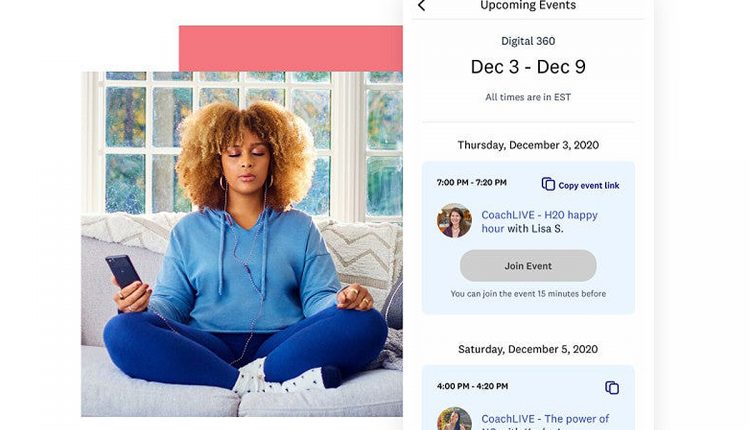Click Lisa S. coach avatar
This screenshot has width=750, height=430.
tap(454, 221)
